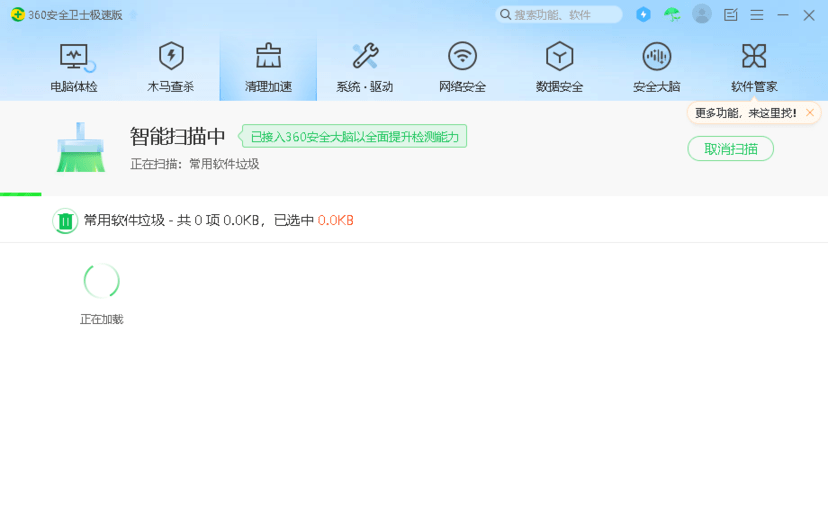
Task: Minimize the 360 window
Action: tap(783, 15)
